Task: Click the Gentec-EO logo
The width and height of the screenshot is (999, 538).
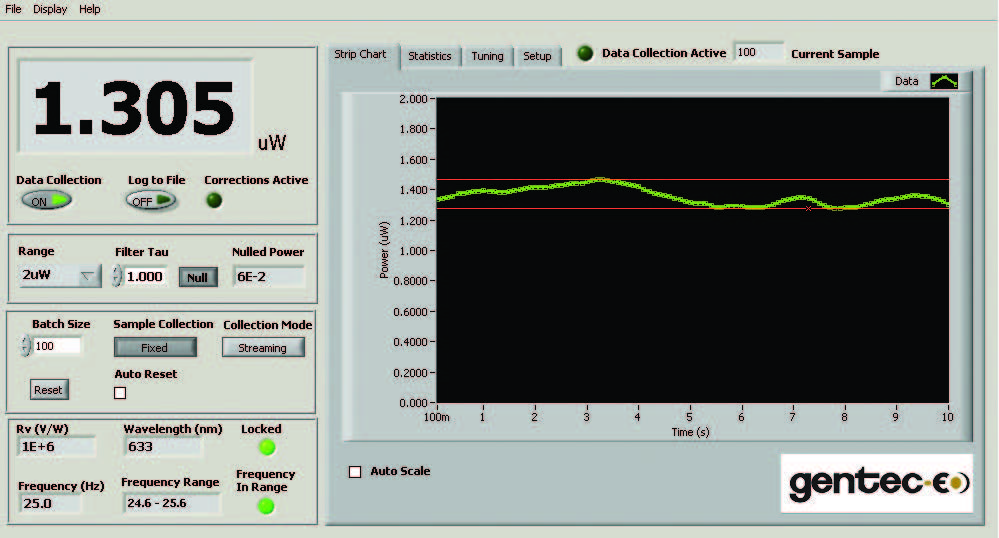Action: (x=877, y=483)
